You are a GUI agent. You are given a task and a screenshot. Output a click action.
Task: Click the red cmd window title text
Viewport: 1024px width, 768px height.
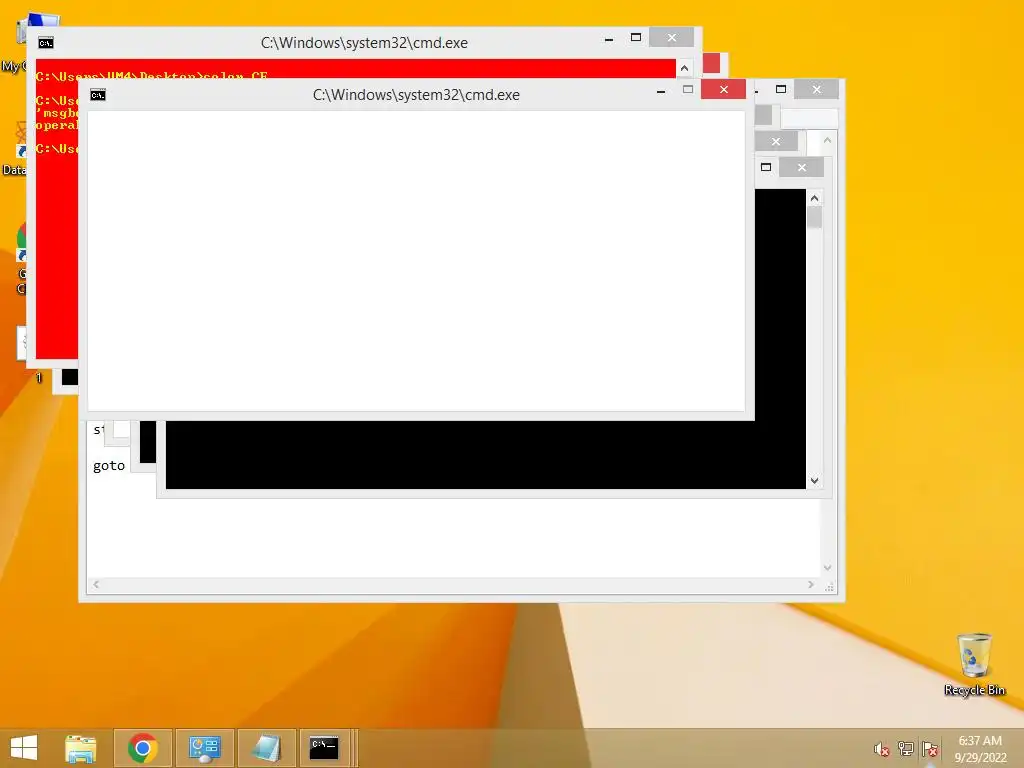point(364,43)
